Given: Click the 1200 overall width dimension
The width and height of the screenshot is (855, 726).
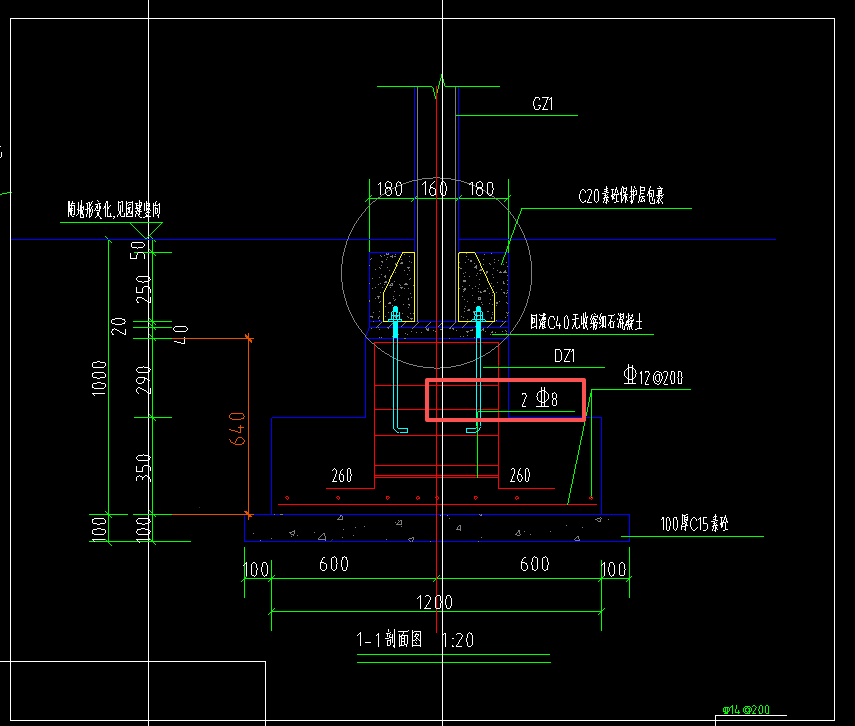Looking at the screenshot, I should point(435,602).
